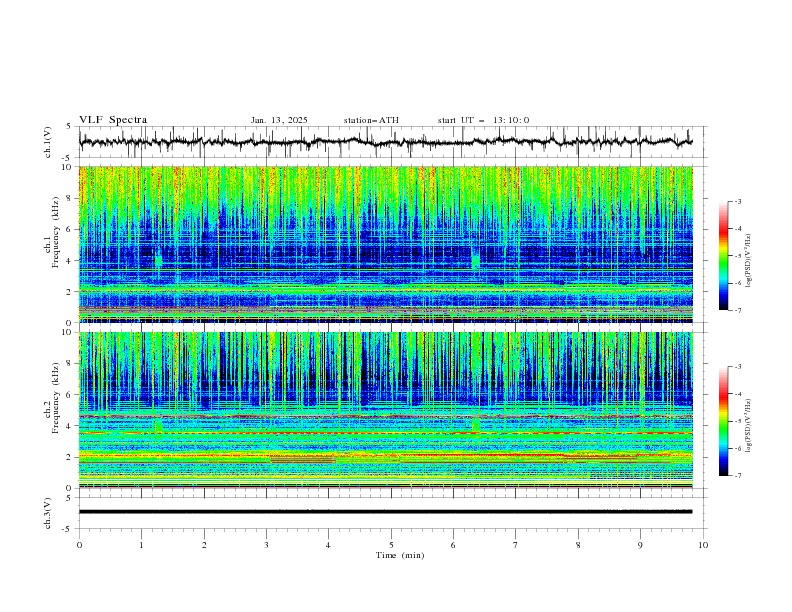Click the ch.2 spectrogram panel
Screen dimensions: 792x612
(x=385, y=410)
